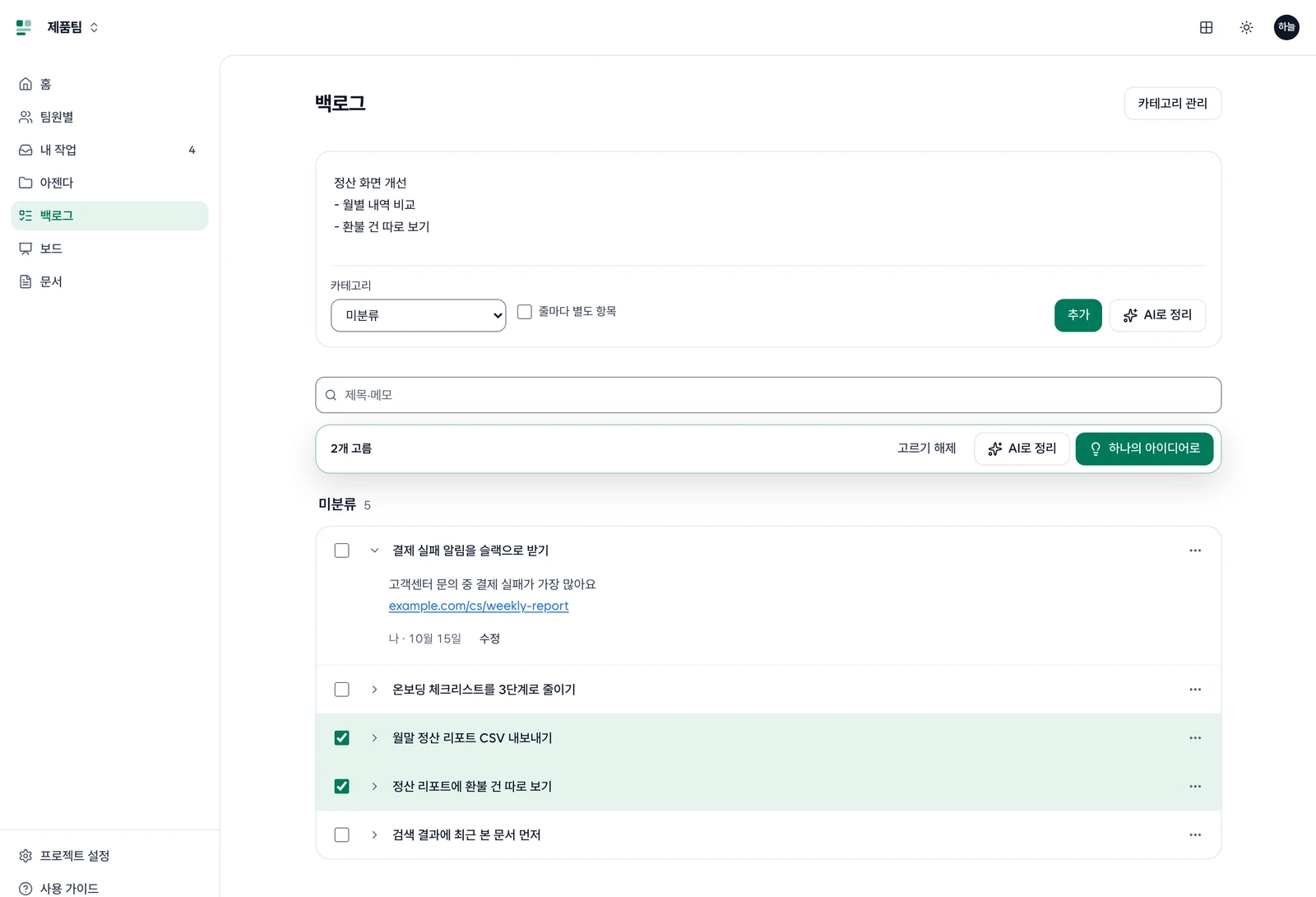
Task: Click the app logo next to 제품팀
Action: (24, 27)
